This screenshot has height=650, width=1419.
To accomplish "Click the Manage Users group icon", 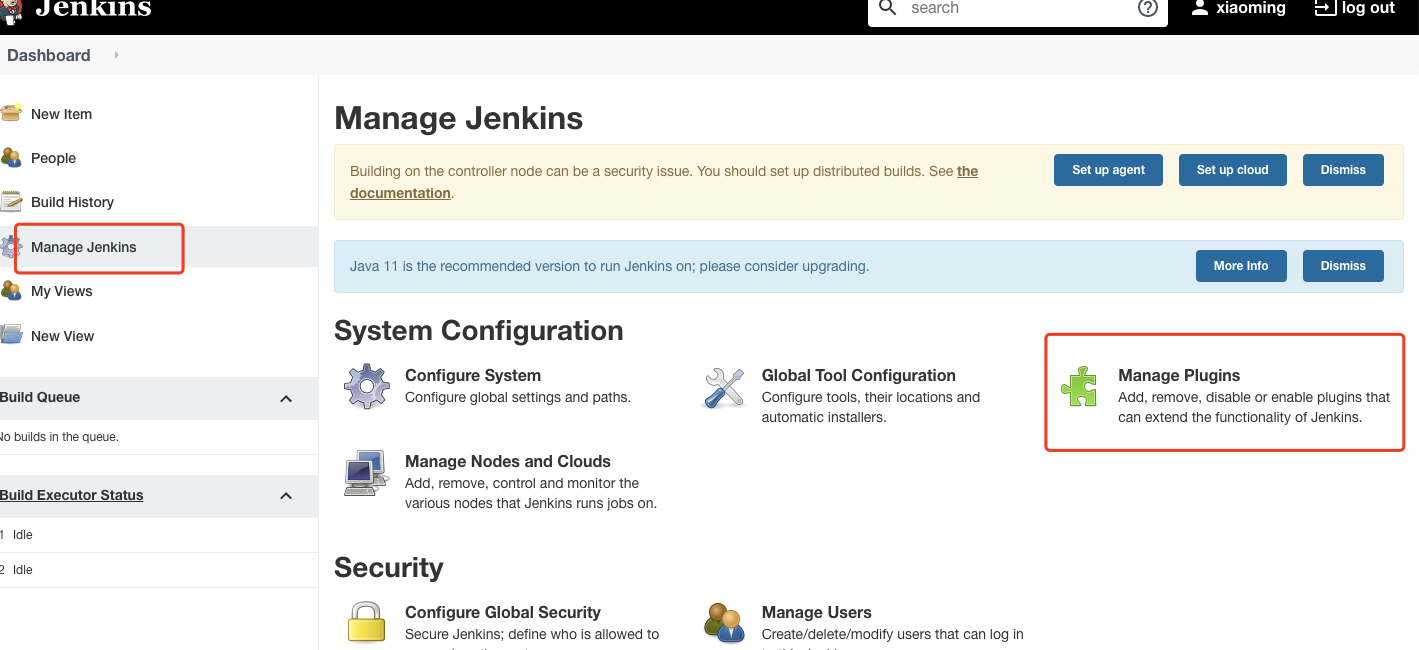I will [x=723, y=622].
